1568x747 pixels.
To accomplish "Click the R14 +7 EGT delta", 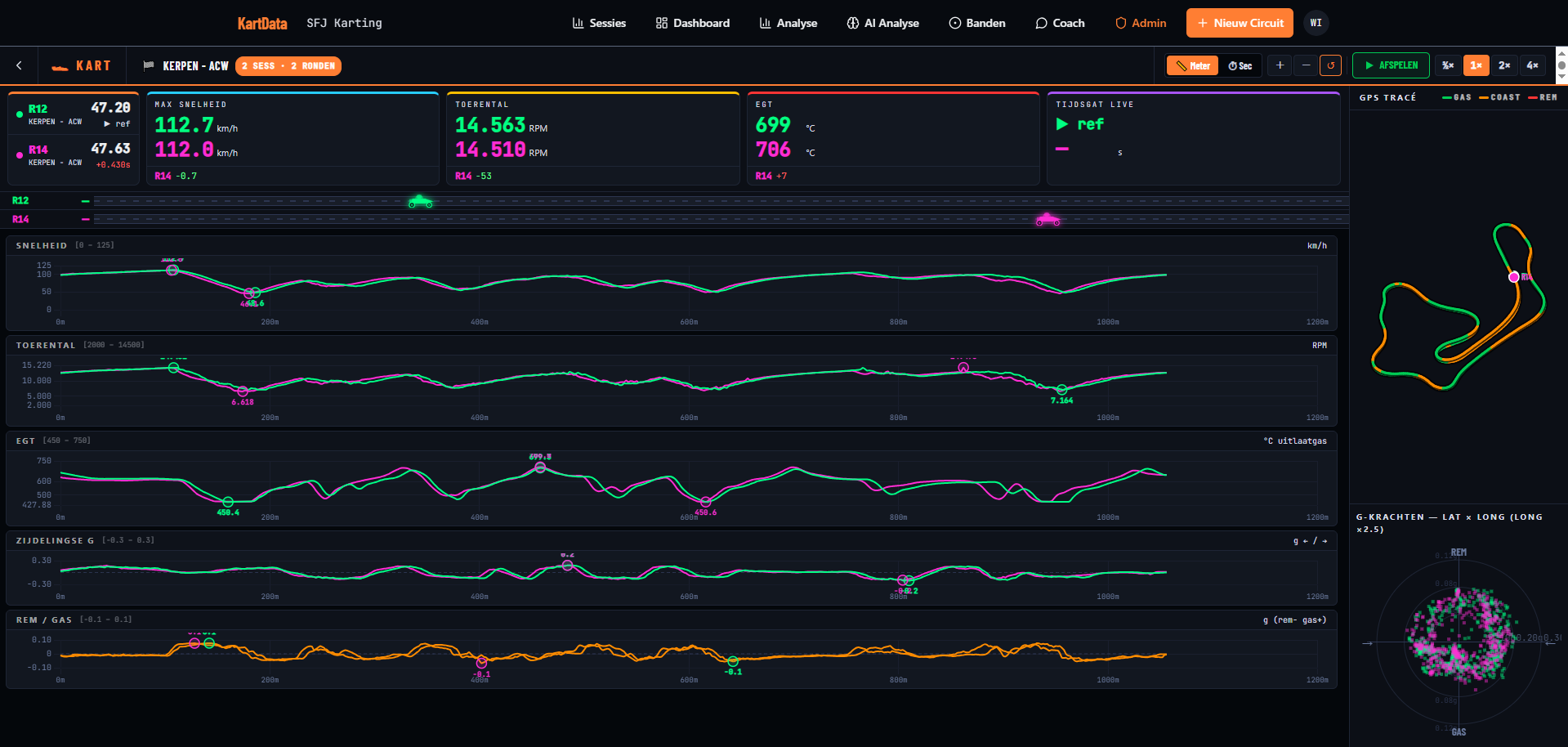I will (x=771, y=176).
